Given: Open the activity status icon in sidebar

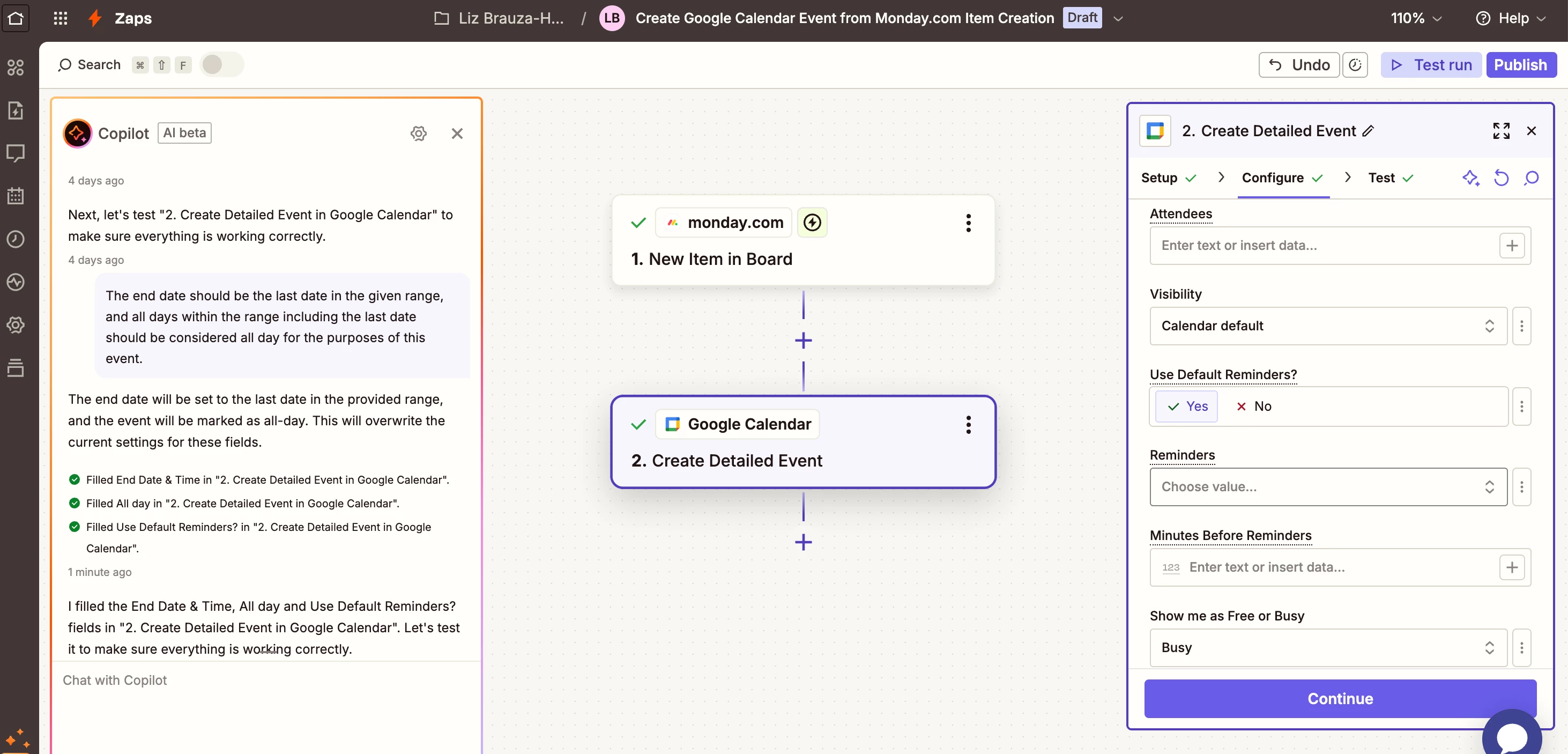Looking at the screenshot, I should [16, 282].
